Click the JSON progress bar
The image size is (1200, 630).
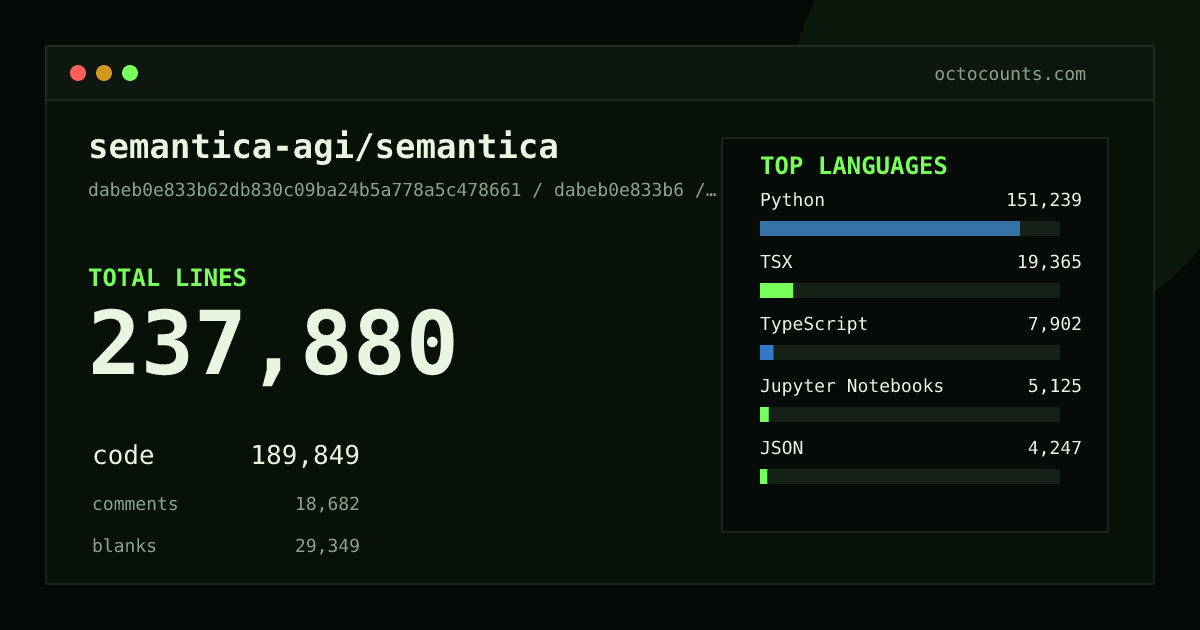[910, 476]
